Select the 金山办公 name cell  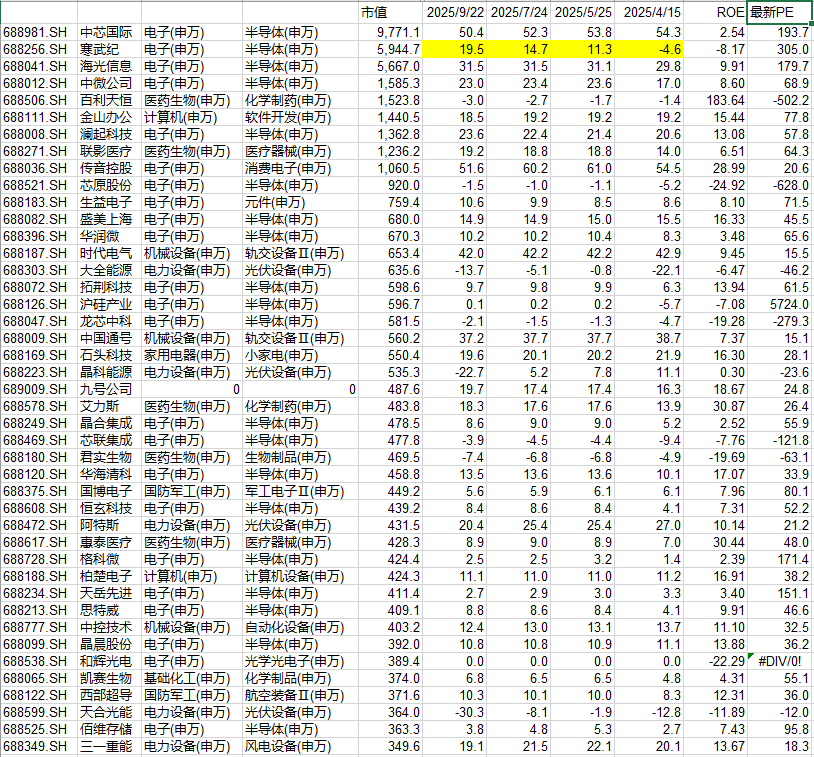pos(109,117)
